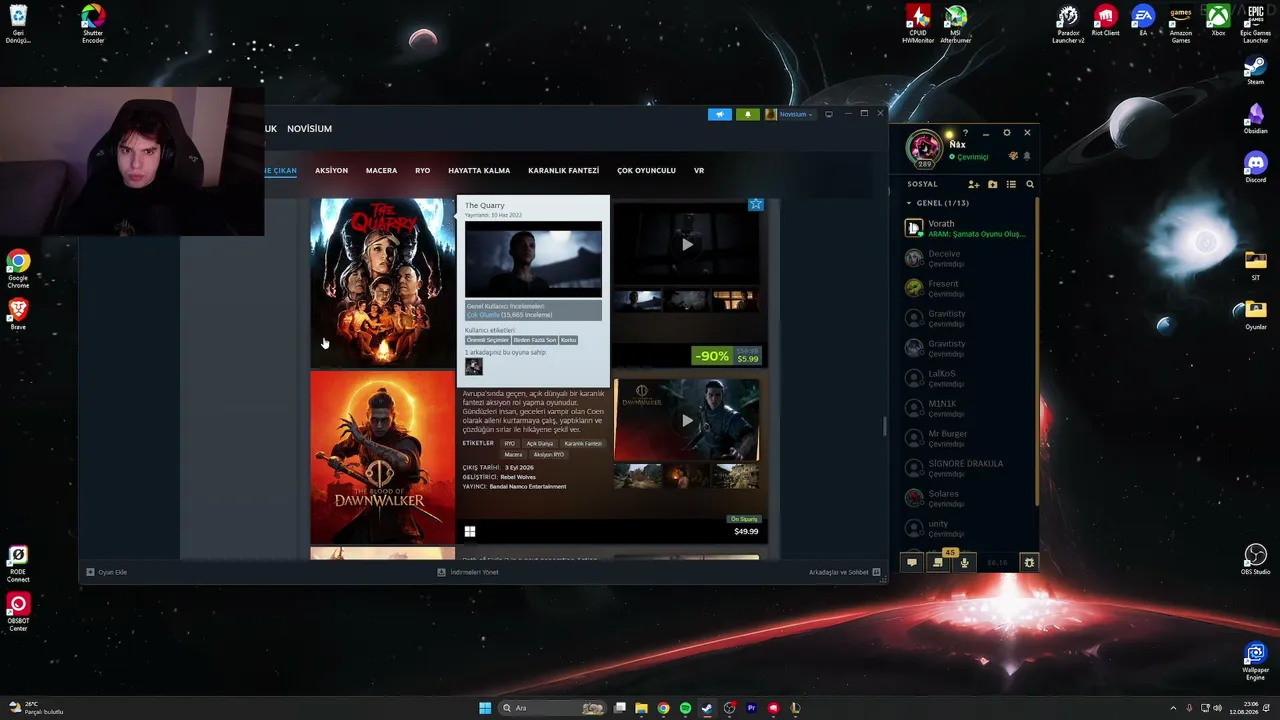Open League missions icon with 45 badge

point(938,562)
